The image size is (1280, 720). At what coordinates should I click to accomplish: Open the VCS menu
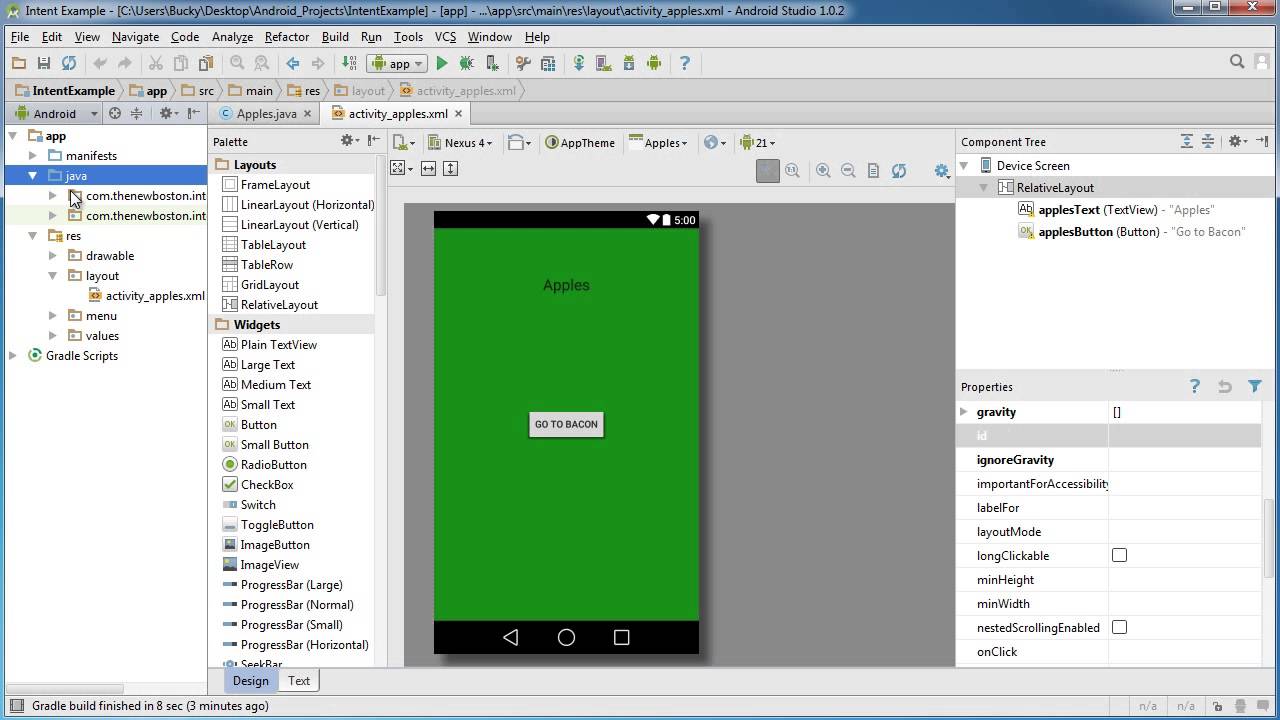(x=445, y=37)
